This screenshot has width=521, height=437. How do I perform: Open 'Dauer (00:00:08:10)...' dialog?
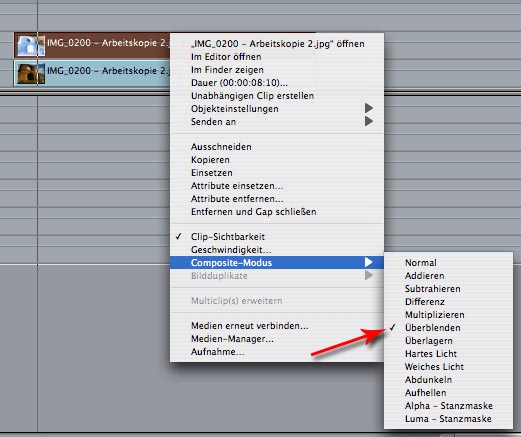[x=277, y=83]
